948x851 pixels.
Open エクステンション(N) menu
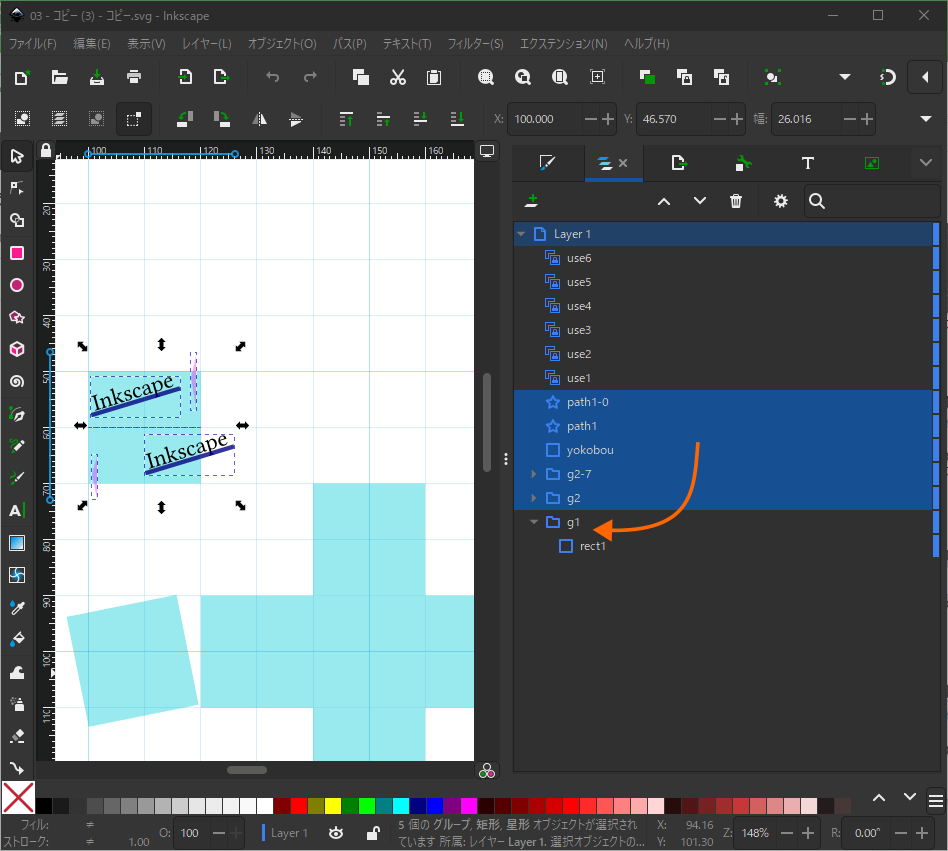[563, 44]
